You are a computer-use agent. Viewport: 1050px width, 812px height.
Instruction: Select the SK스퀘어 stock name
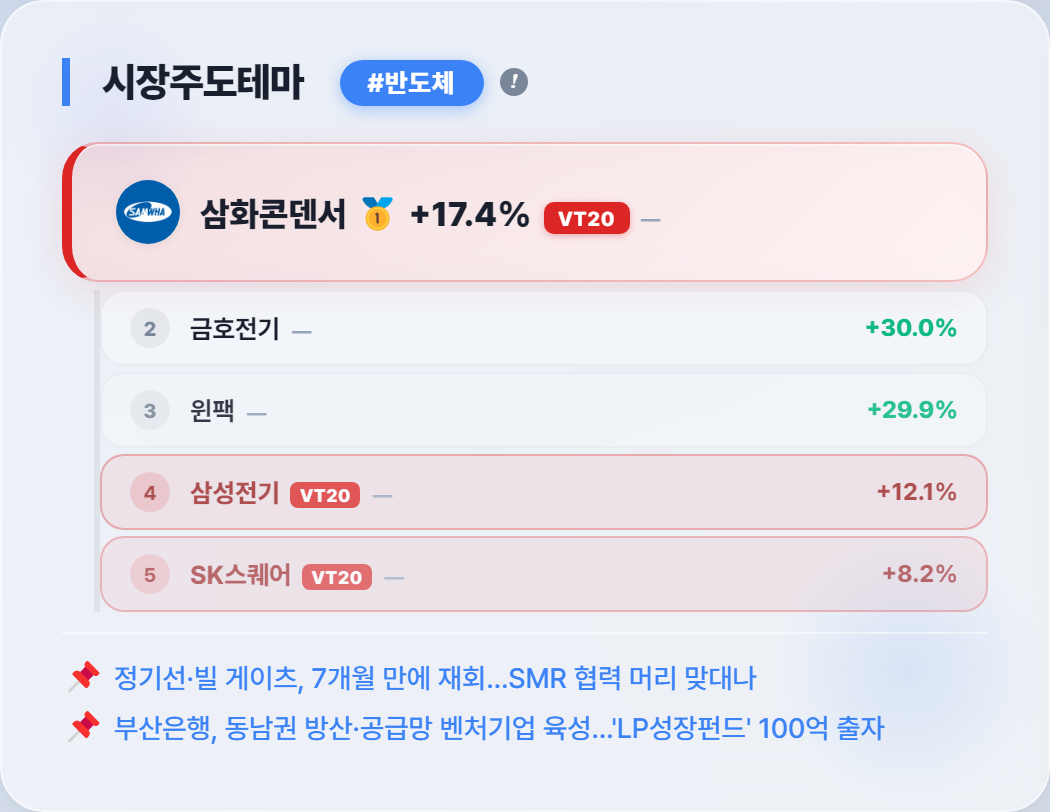click(x=240, y=575)
